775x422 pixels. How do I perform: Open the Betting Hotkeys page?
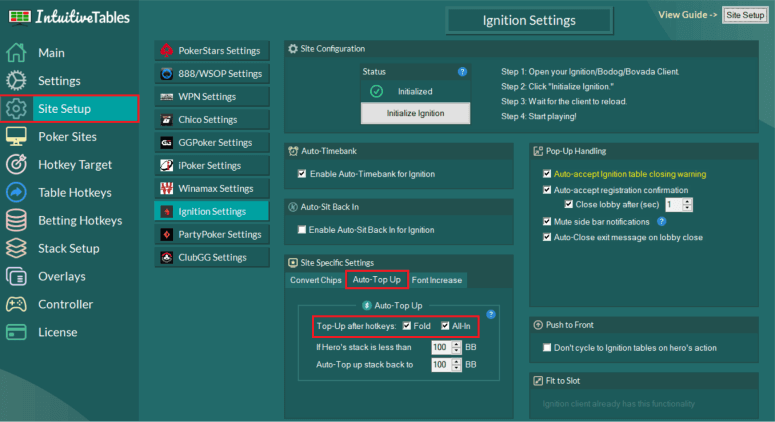(69, 220)
